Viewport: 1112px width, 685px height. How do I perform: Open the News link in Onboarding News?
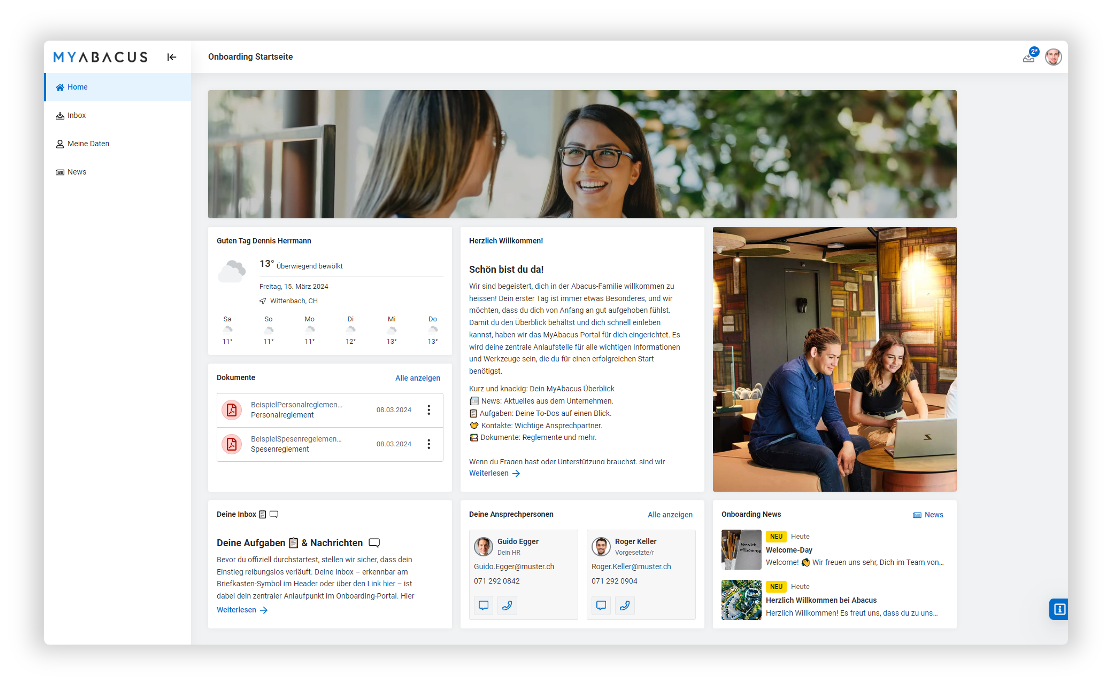point(928,515)
